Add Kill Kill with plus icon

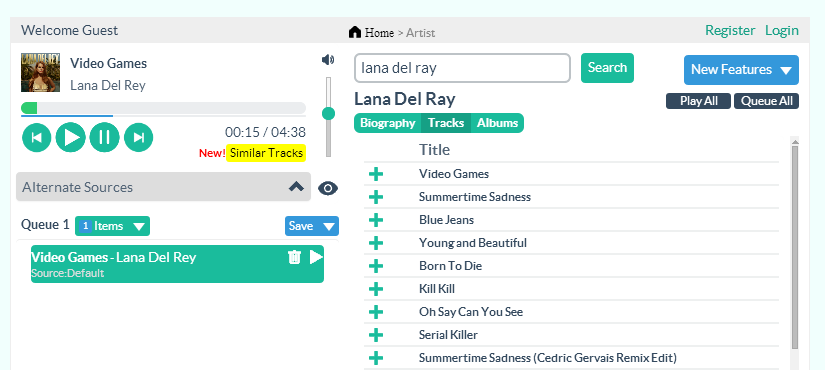tap(376, 289)
